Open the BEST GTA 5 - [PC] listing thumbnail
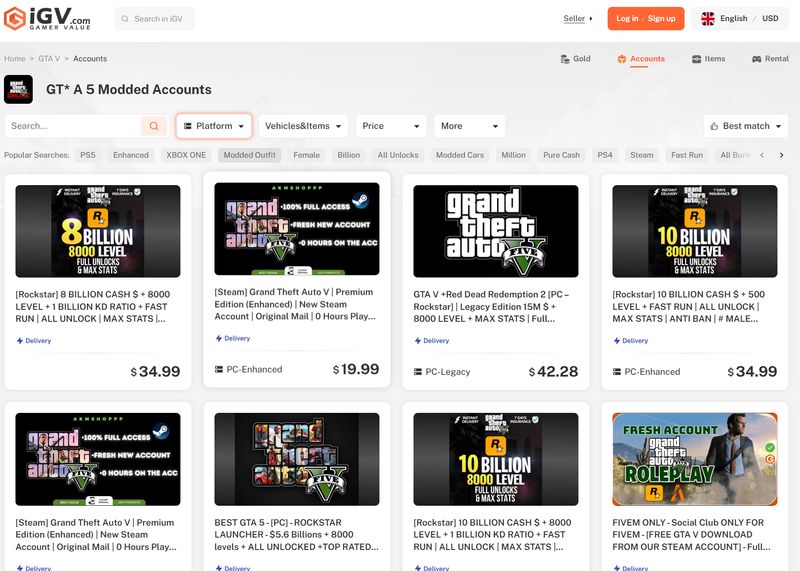The width and height of the screenshot is (800, 571). click(297, 459)
